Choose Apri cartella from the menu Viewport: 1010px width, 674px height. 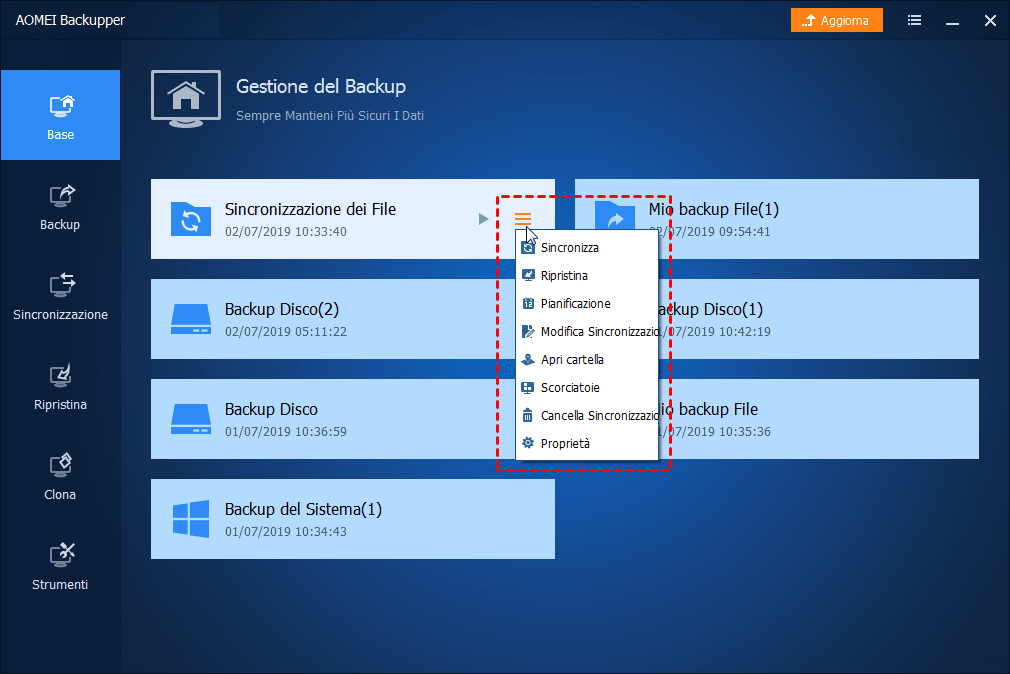click(x=587, y=360)
